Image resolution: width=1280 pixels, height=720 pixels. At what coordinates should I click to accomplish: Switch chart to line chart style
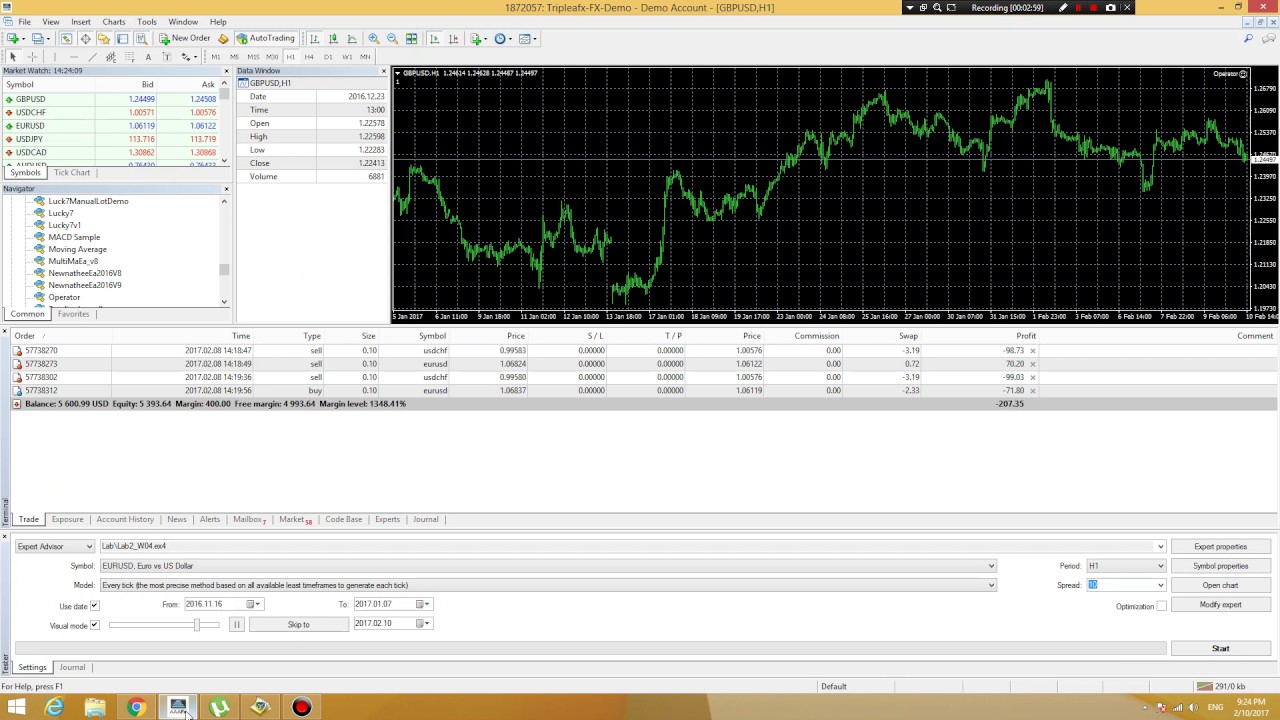352,39
